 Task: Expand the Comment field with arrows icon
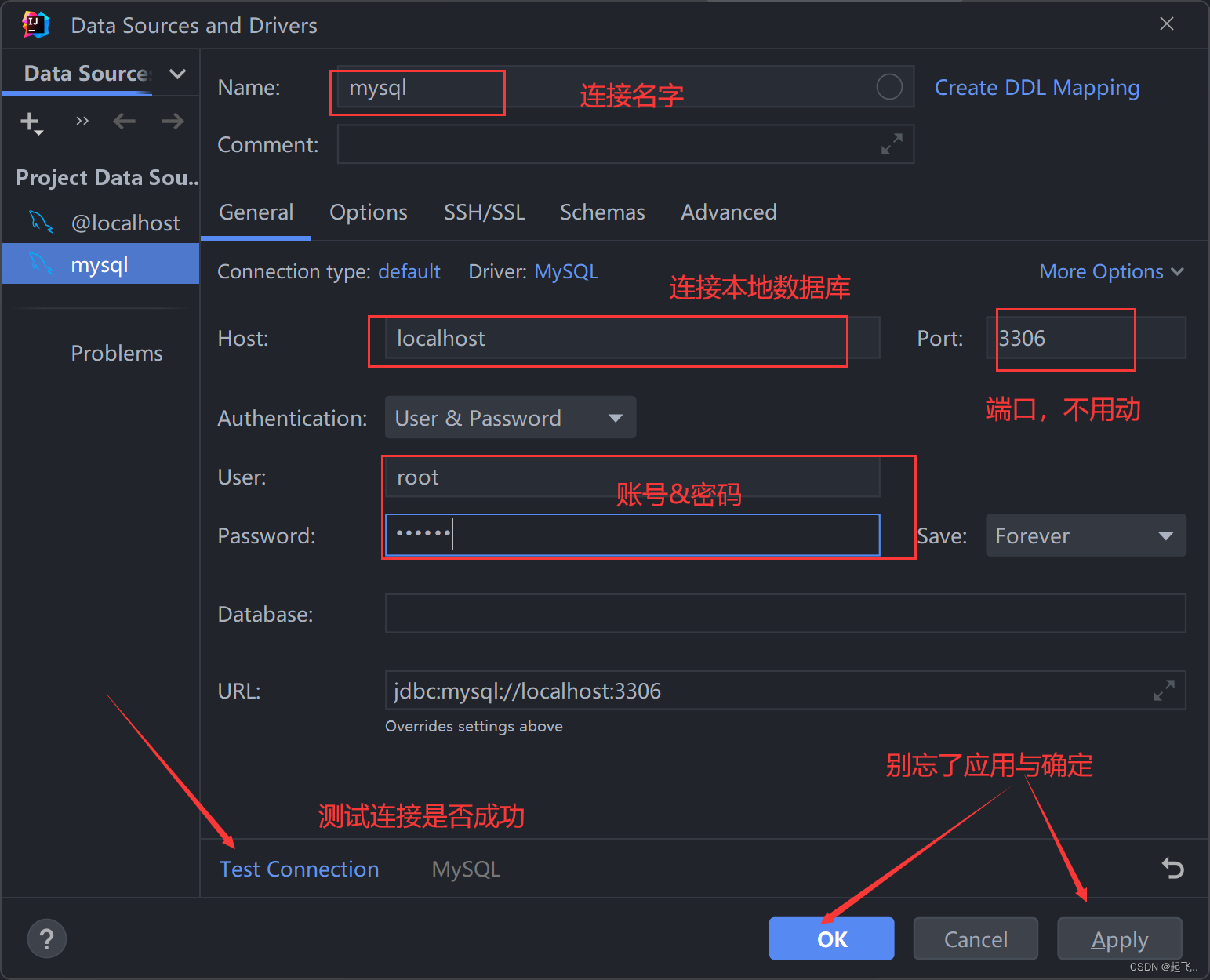[x=892, y=144]
